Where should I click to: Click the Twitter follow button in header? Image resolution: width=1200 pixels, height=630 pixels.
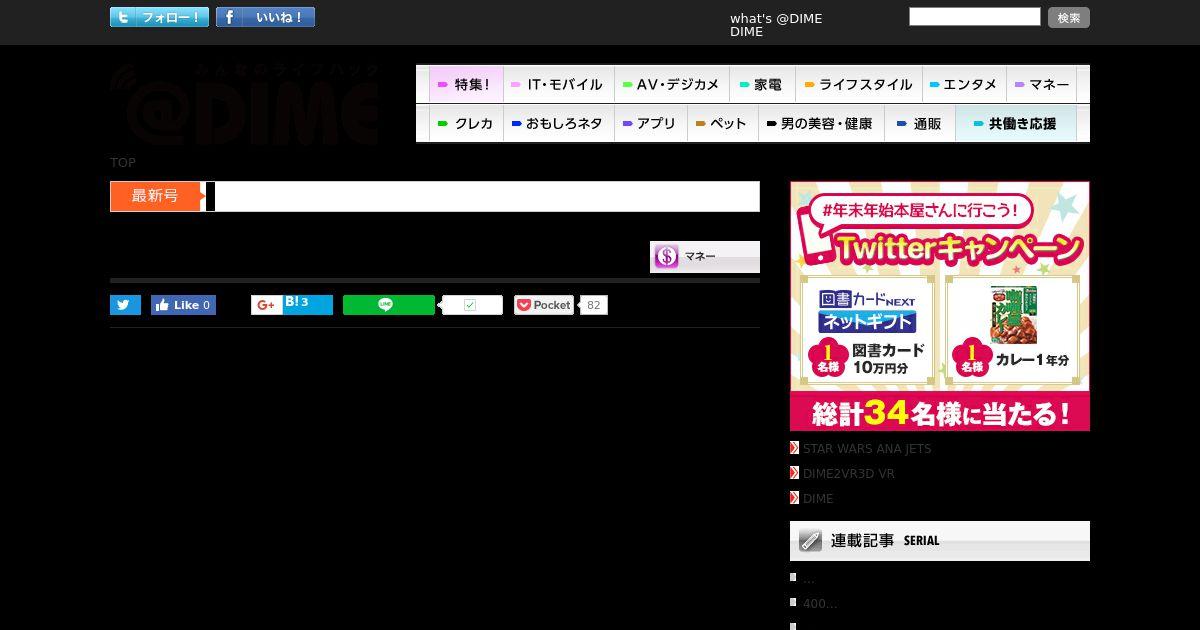(x=160, y=17)
